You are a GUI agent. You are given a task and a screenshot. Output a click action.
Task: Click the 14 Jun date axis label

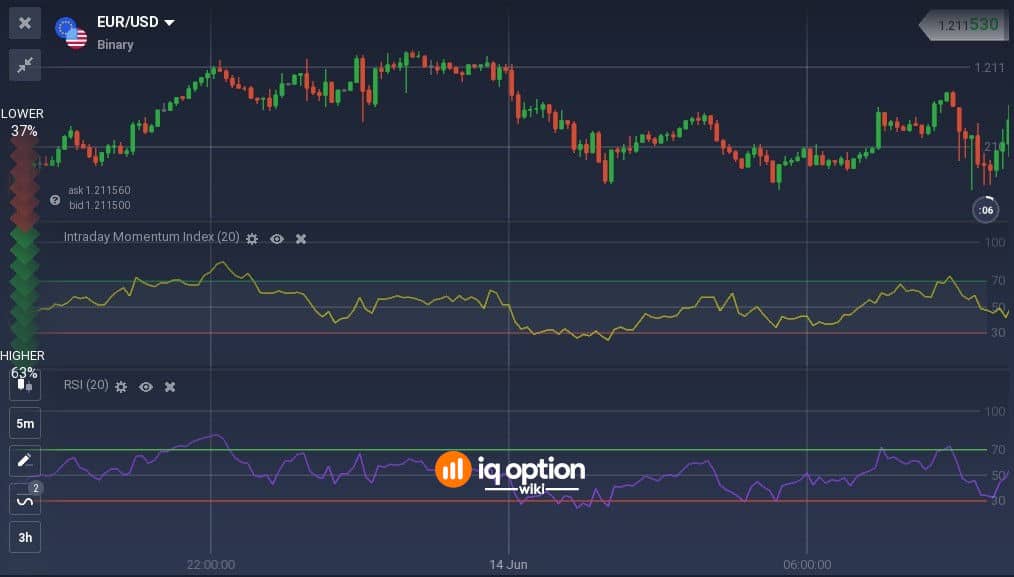508,565
